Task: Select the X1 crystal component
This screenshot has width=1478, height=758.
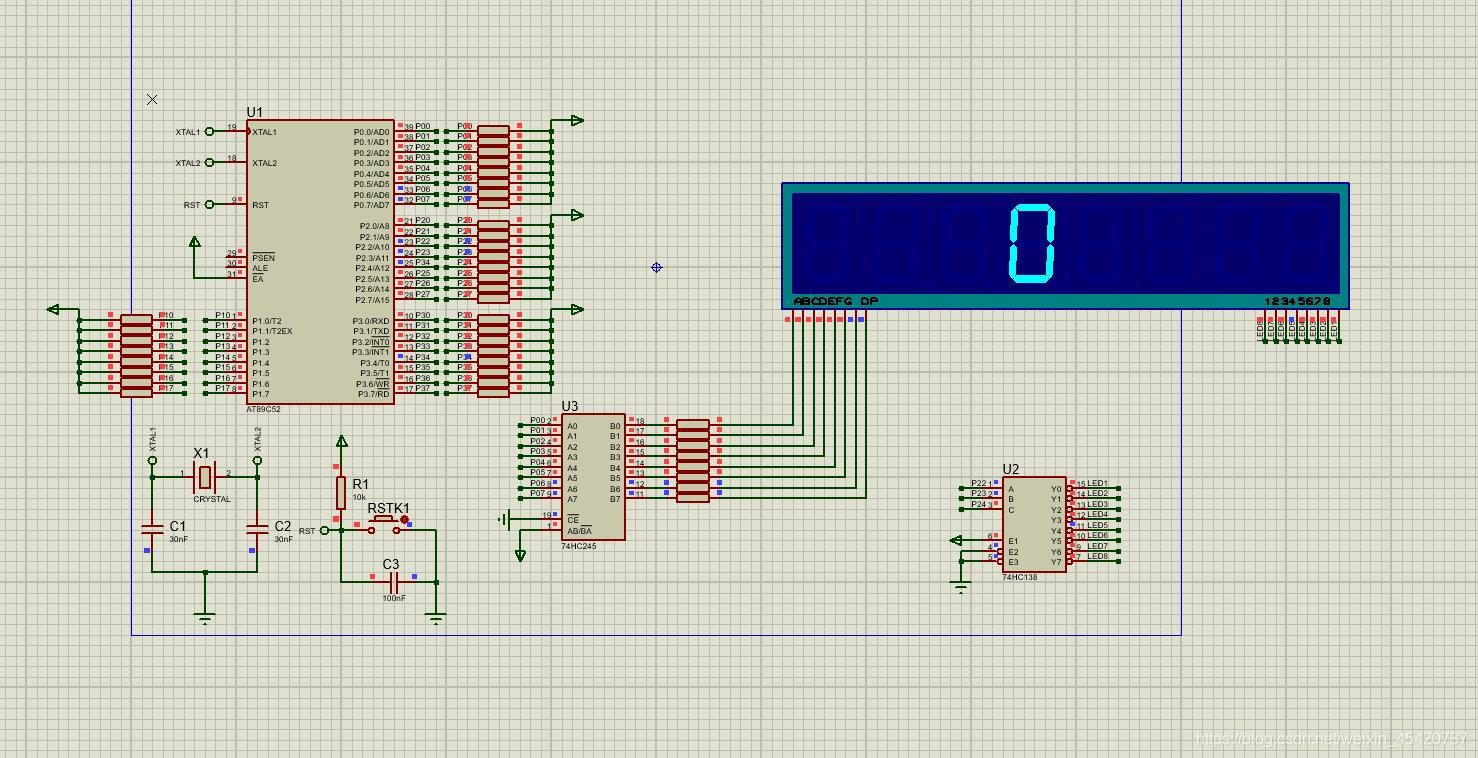Action: (204, 476)
